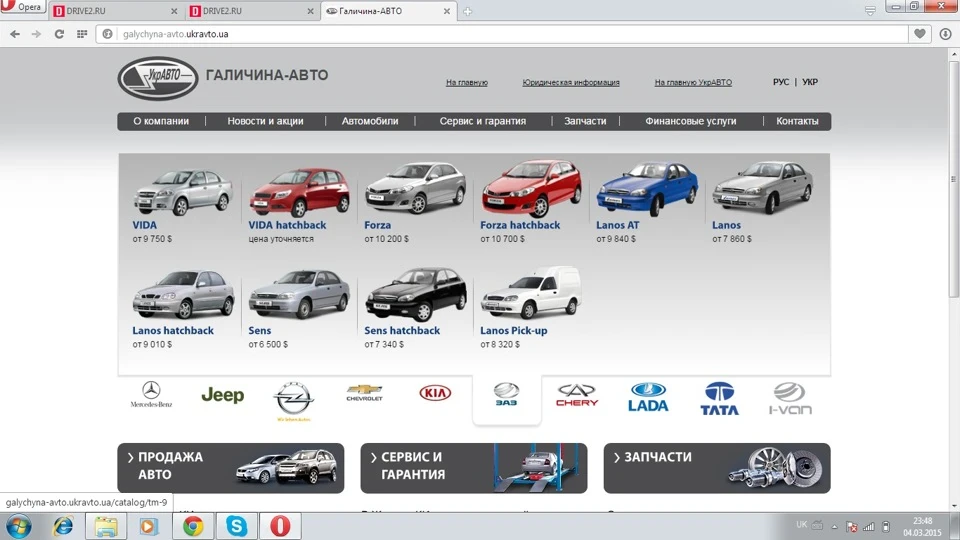
Task: Close the Галичина-АВТО tab
Action: [x=446, y=11]
